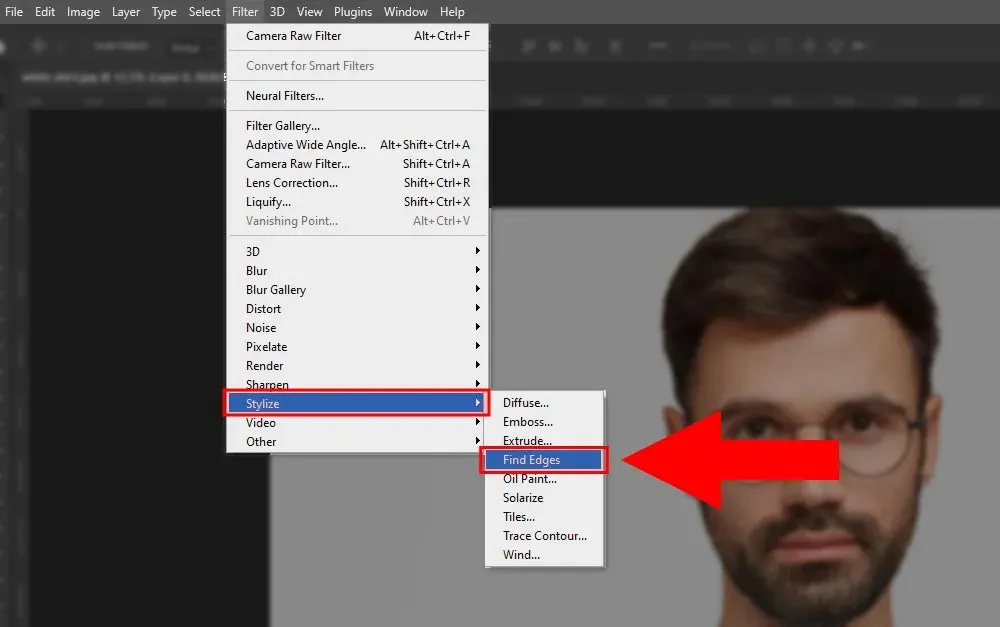The image size is (1000, 627).
Task: Choose Tiles... filter
Action: [544, 517]
